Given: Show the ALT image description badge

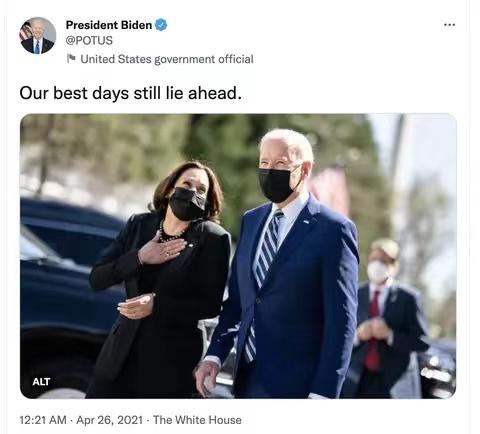Looking at the screenshot, I should pyautogui.click(x=41, y=382).
